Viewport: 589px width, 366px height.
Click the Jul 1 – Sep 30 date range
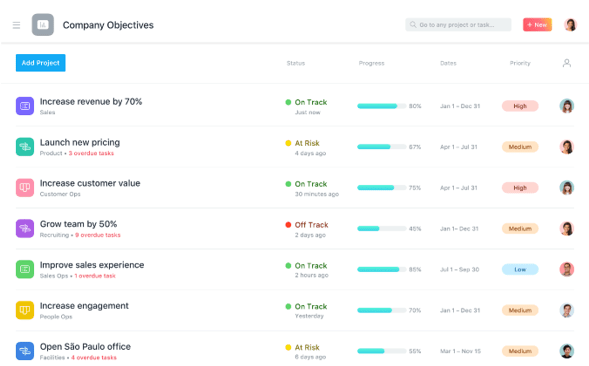pyautogui.click(x=460, y=269)
